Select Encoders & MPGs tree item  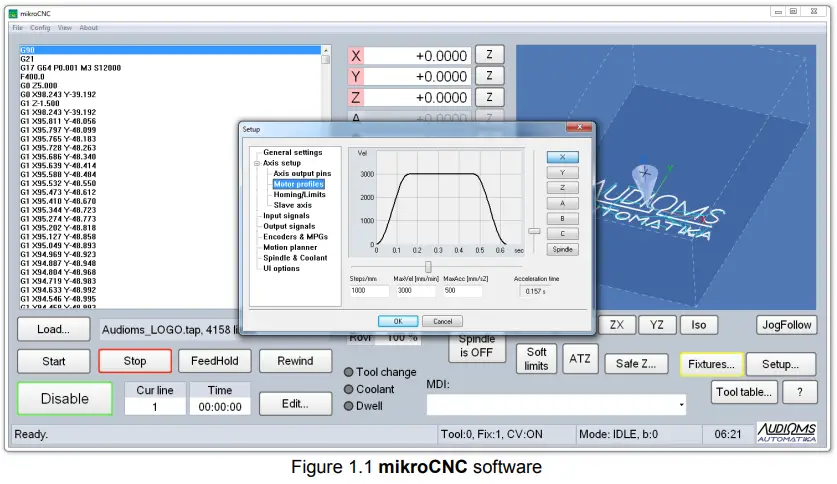coord(295,236)
